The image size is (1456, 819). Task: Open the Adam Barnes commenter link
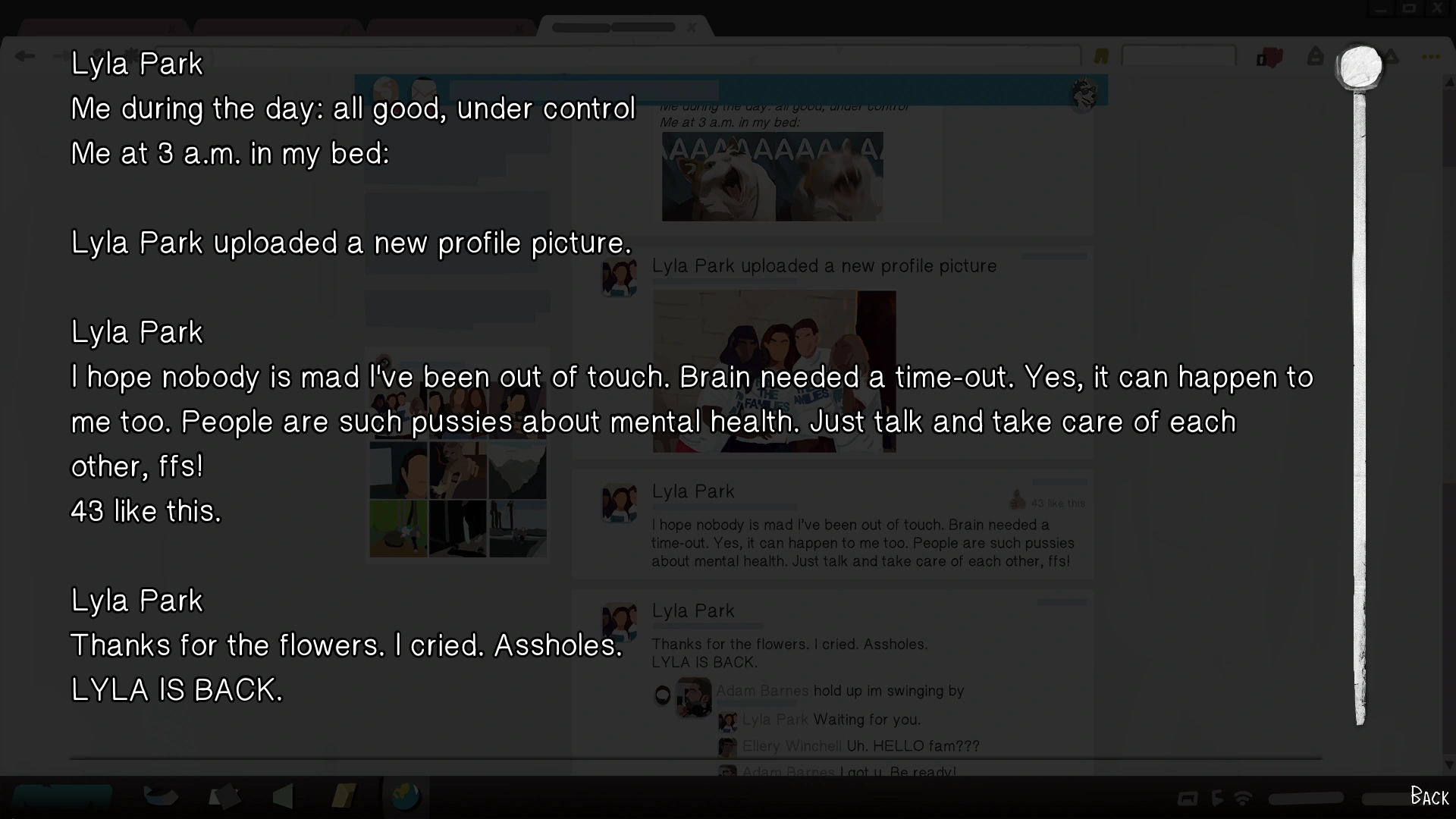coord(762,691)
